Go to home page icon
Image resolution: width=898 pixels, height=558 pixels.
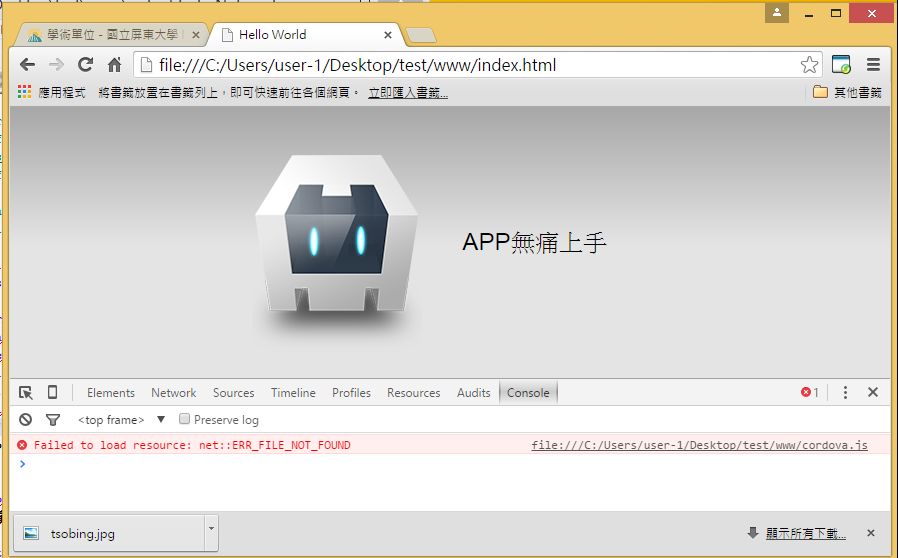pos(114,65)
